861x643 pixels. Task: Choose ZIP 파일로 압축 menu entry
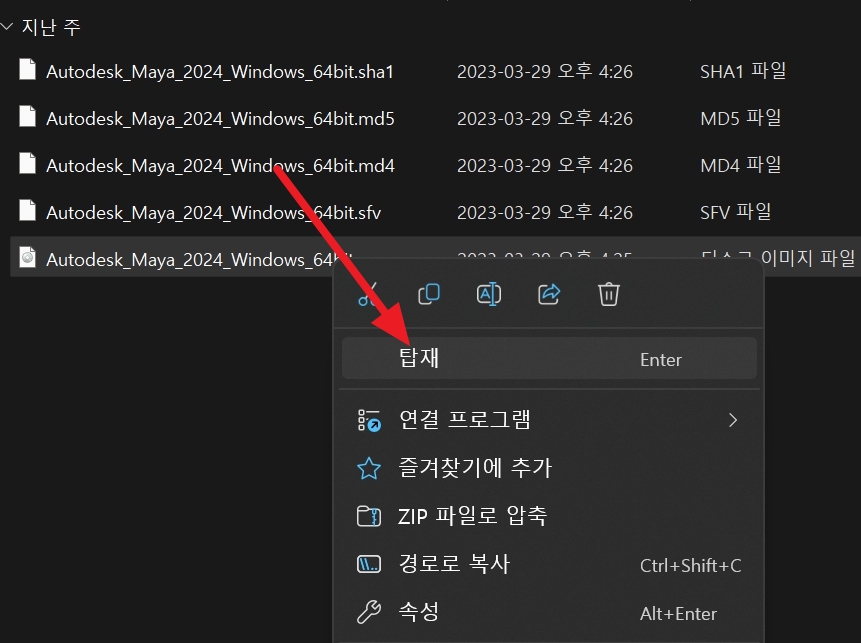549,516
